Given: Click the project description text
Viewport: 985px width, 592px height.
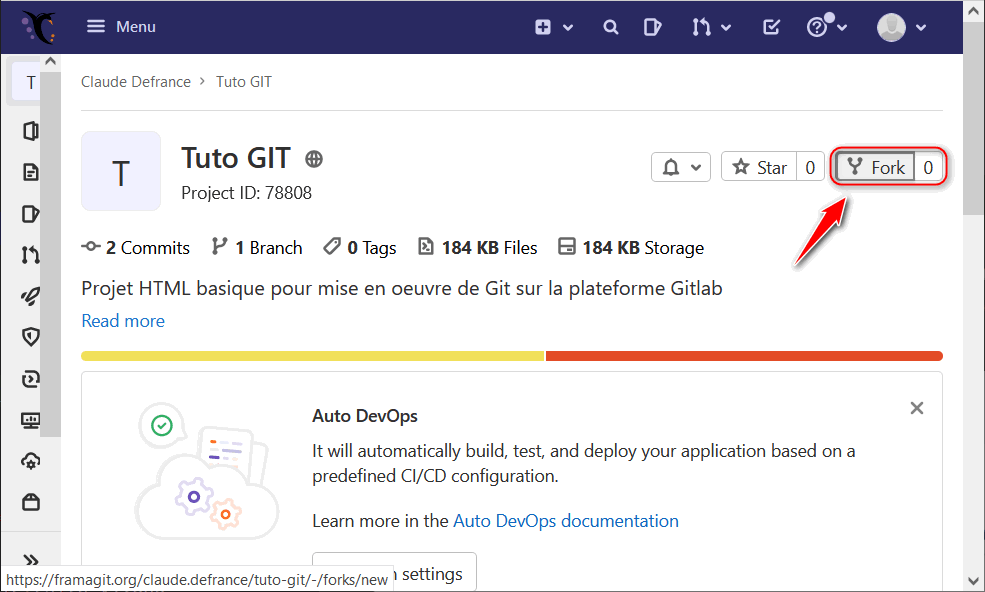Looking at the screenshot, I should click(401, 288).
